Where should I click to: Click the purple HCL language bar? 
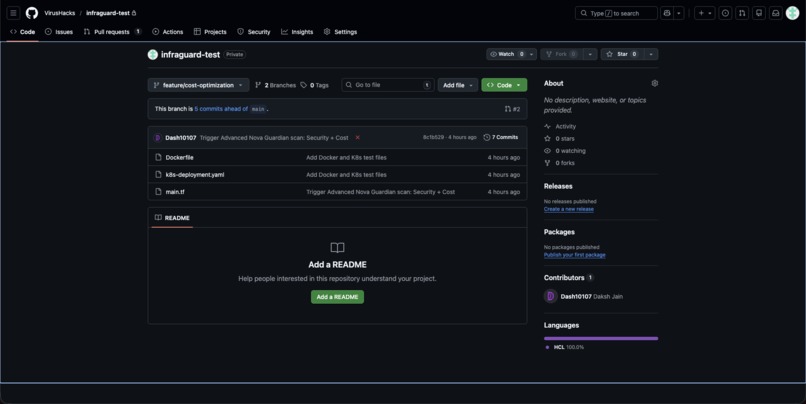601,338
